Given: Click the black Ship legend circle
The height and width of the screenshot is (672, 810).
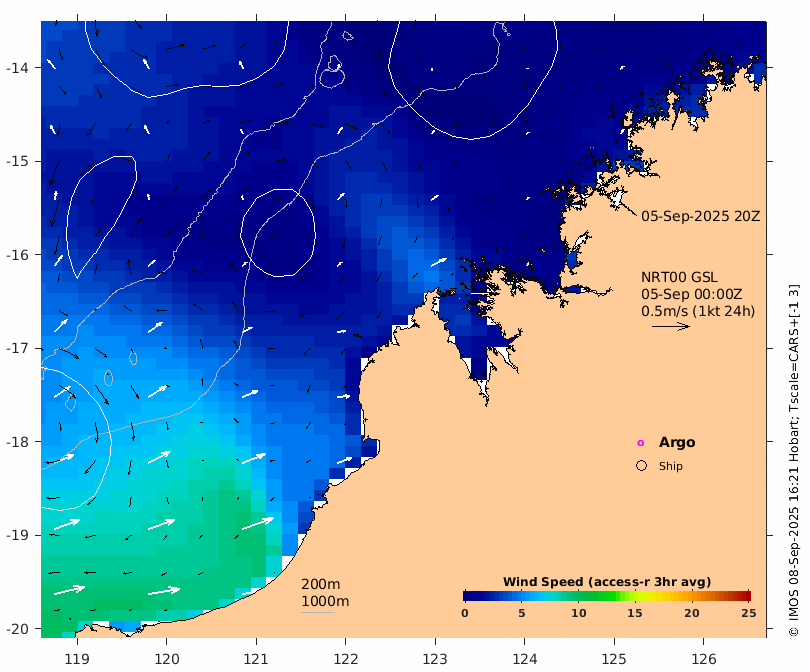Looking at the screenshot, I should click(x=641, y=466).
